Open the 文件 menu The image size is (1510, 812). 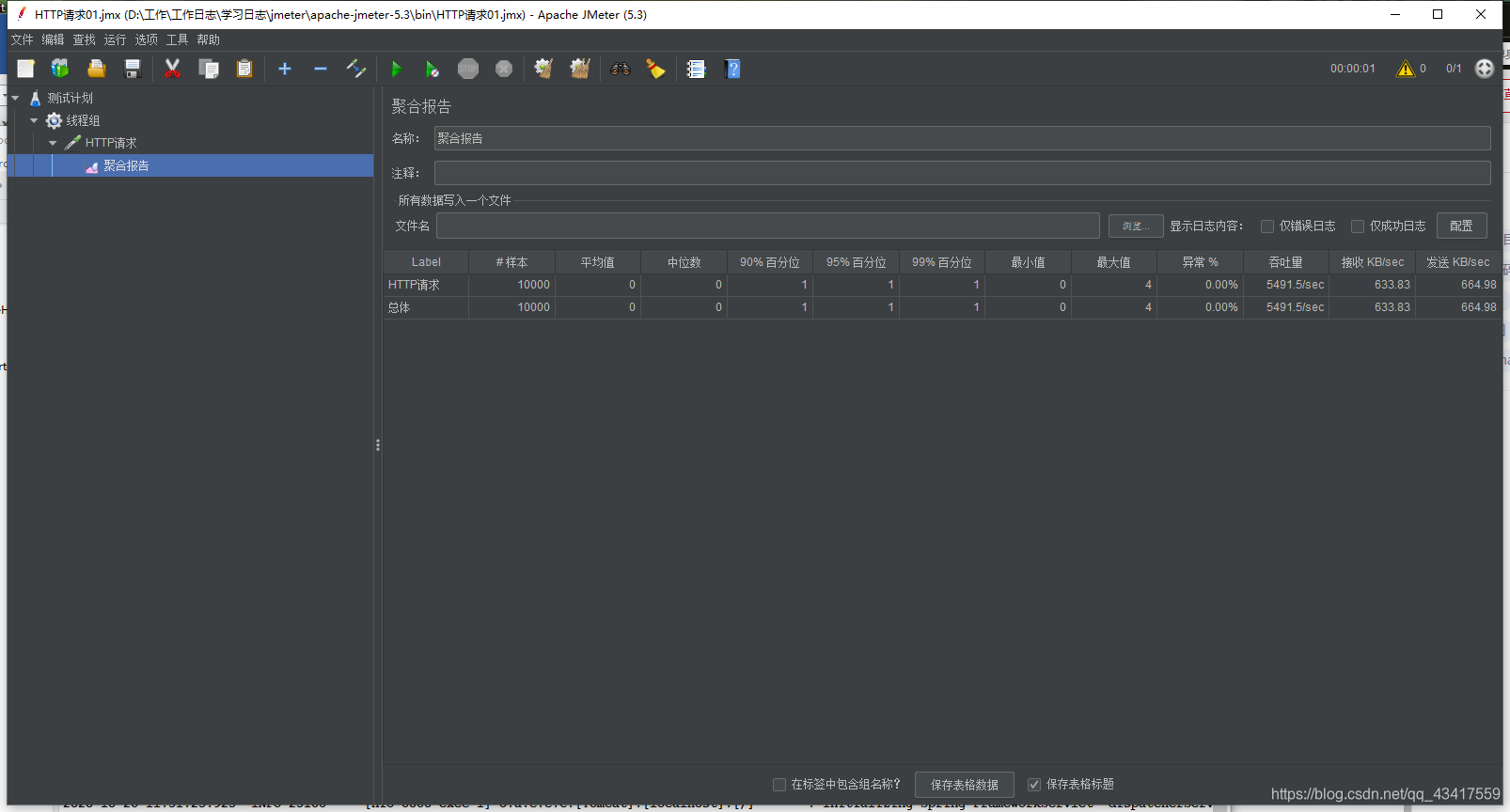[22, 39]
